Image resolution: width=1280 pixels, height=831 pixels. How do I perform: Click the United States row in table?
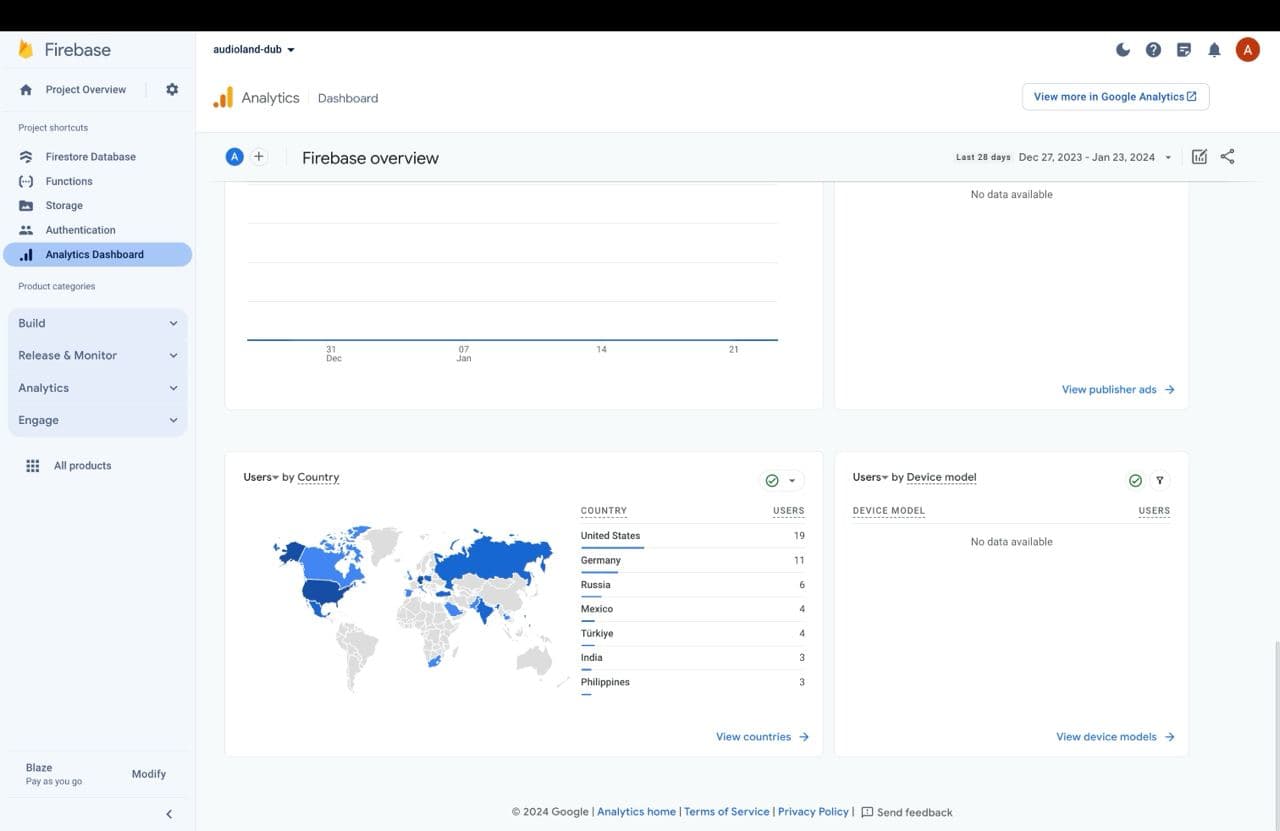692,536
